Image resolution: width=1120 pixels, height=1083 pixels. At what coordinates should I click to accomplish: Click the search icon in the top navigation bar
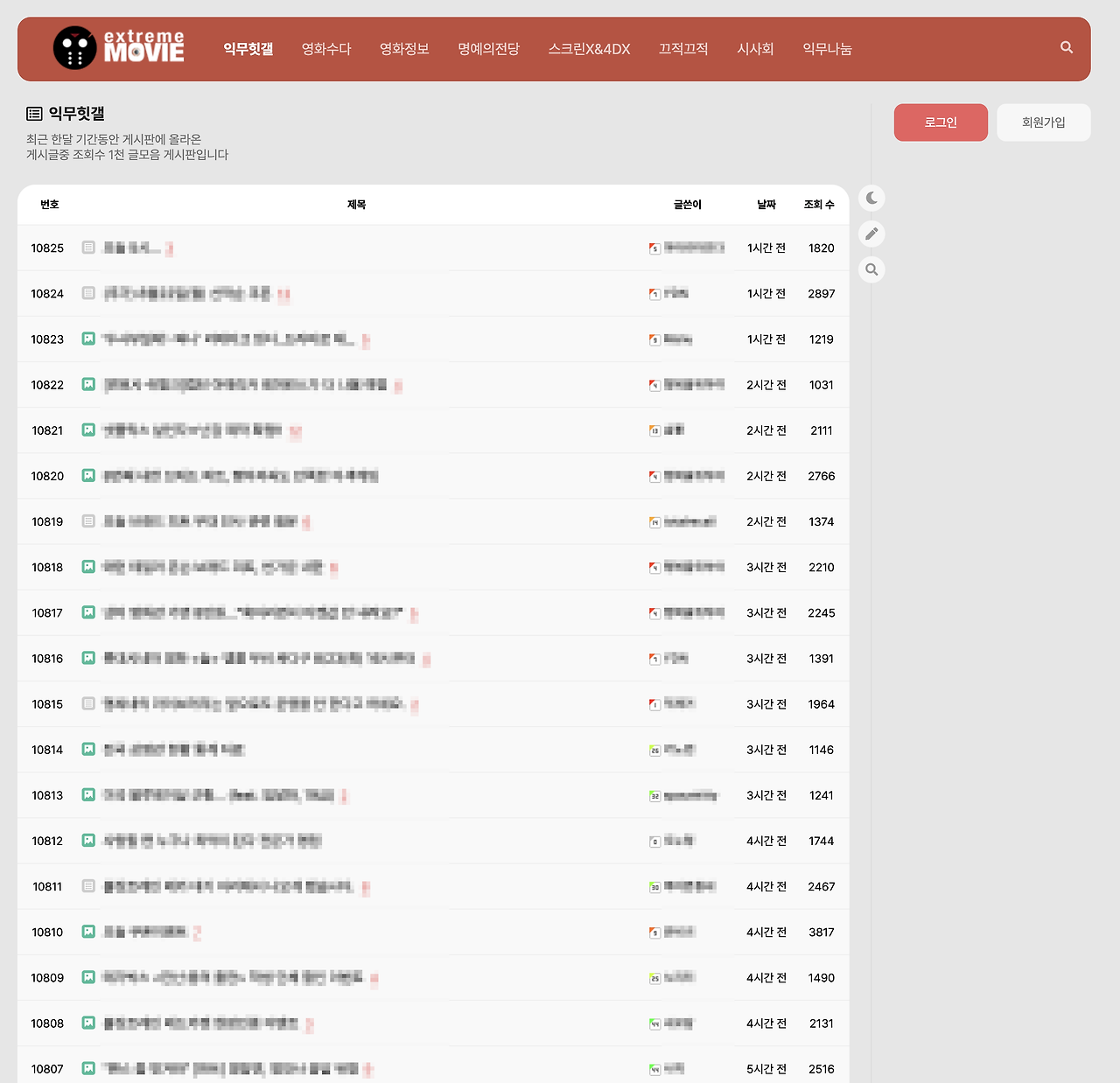tap(1066, 47)
